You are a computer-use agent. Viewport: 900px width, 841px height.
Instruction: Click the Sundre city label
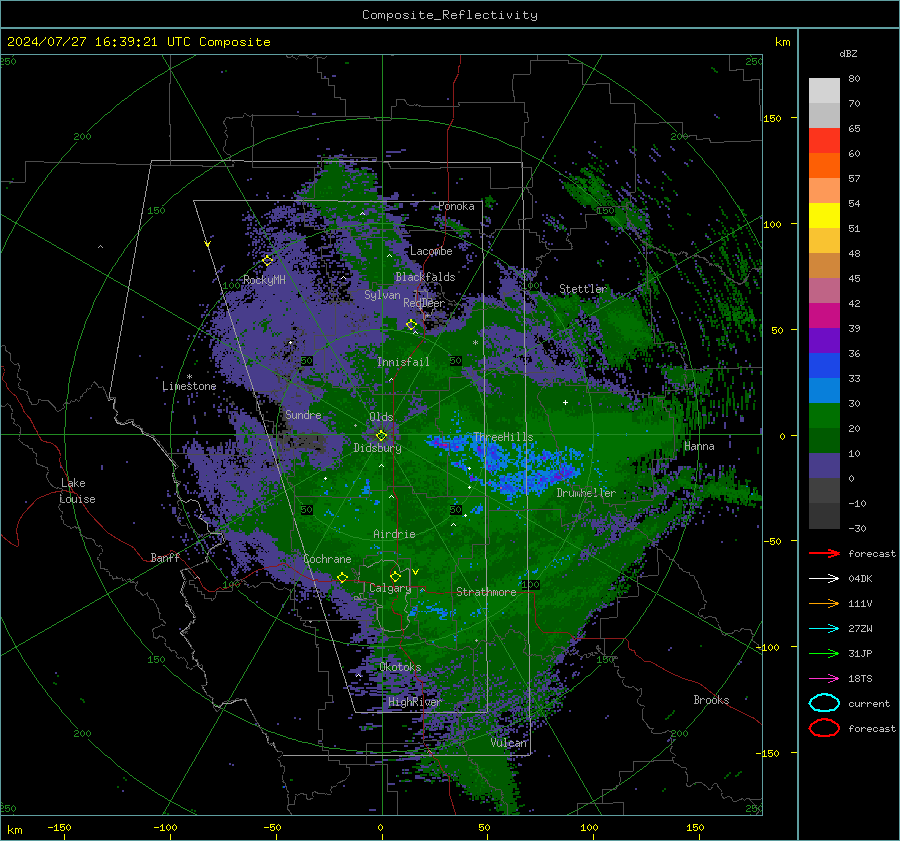click(x=303, y=414)
